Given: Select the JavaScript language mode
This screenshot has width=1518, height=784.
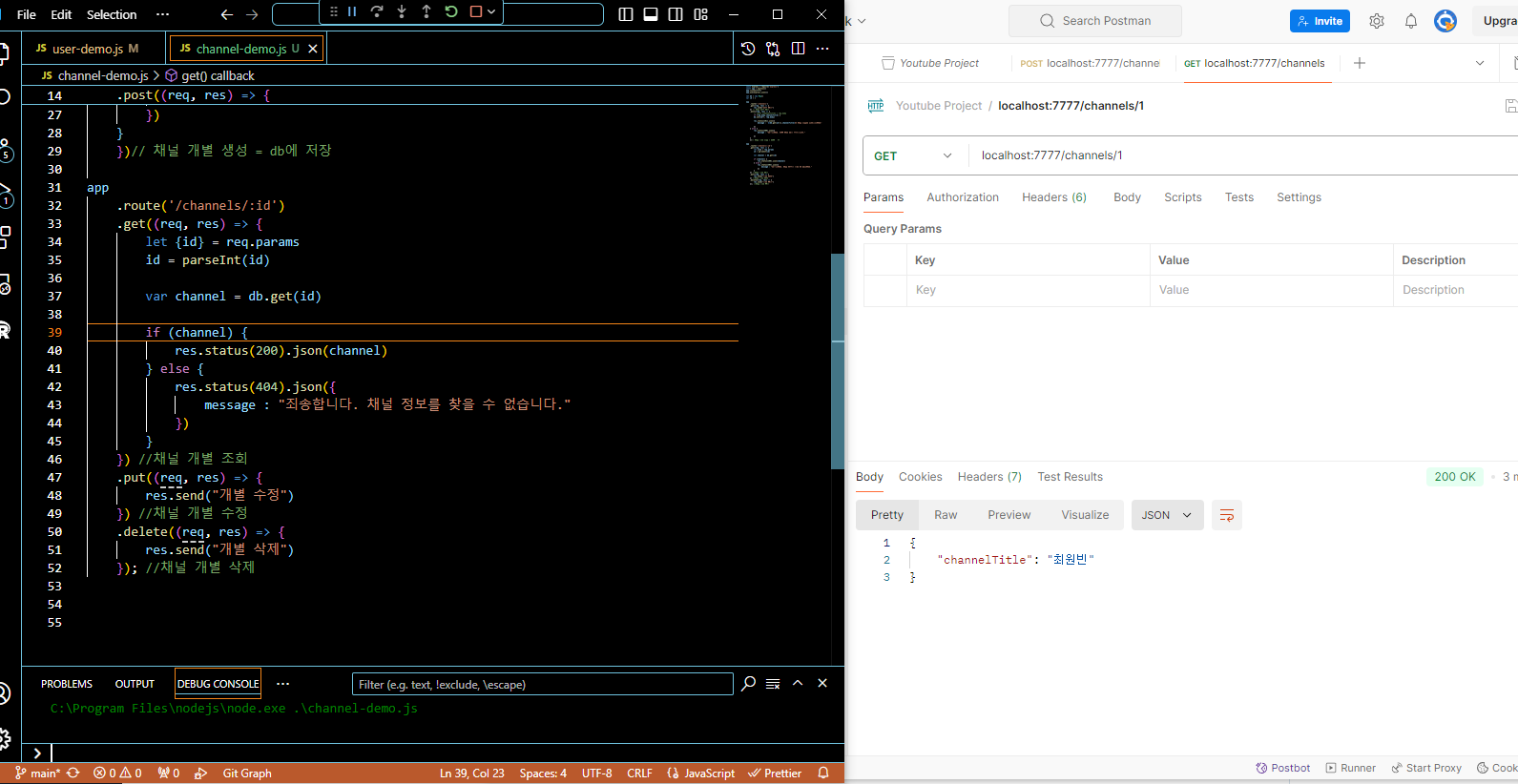Looking at the screenshot, I should [701, 774].
